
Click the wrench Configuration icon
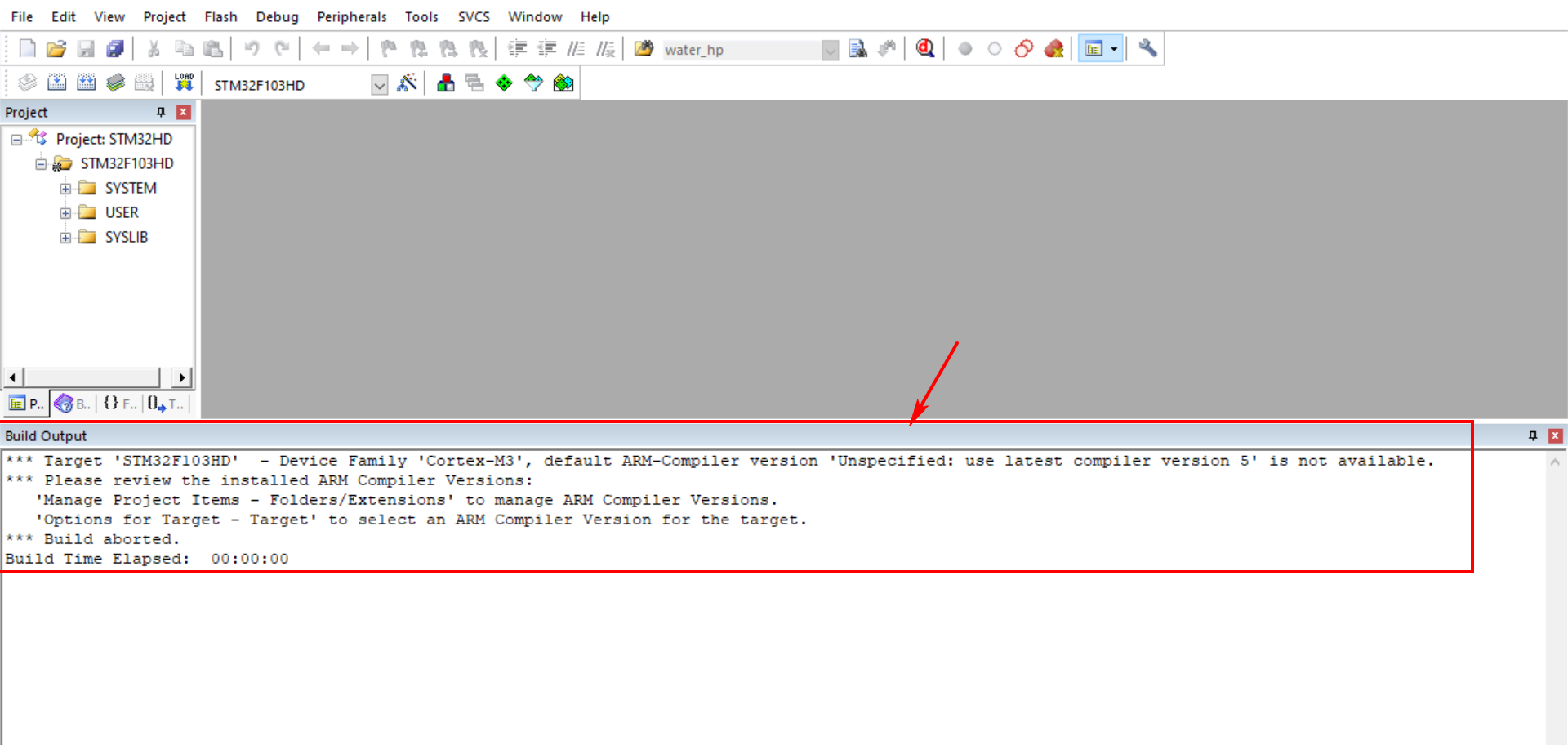(x=1147, y=49)
